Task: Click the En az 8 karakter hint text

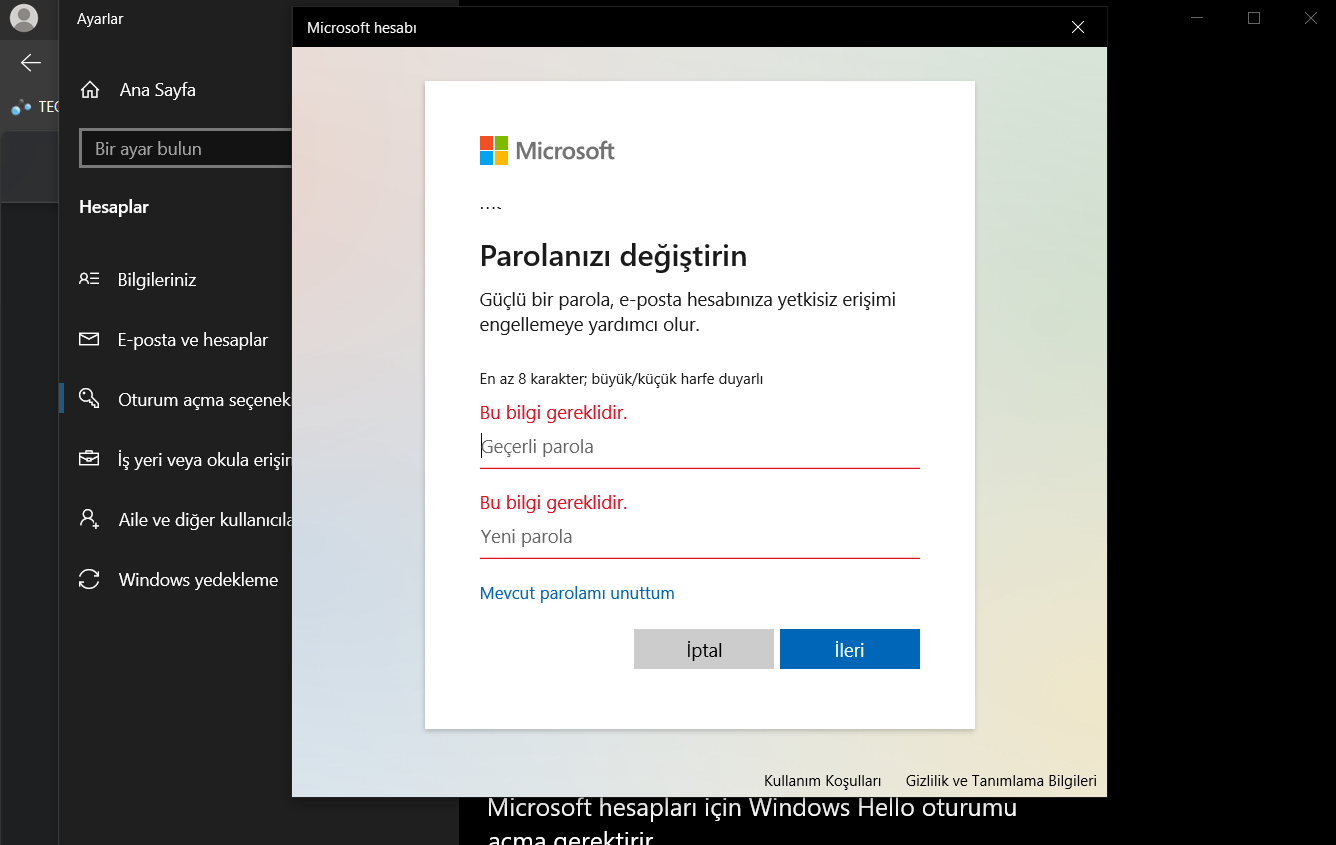Action: click(x=622, y=379)
